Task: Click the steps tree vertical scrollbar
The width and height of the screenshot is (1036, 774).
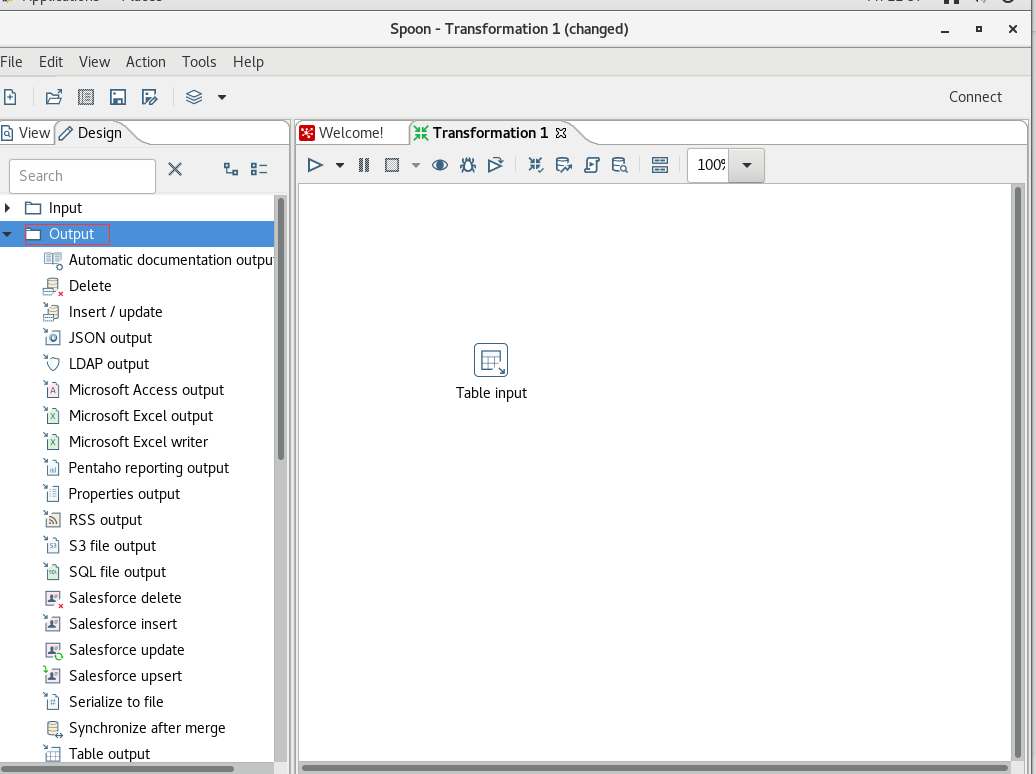Action: point(281,329)
